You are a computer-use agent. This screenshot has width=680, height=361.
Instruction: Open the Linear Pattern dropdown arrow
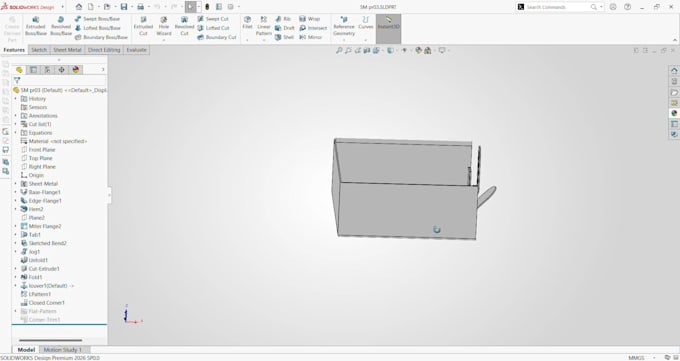(264, 40)
